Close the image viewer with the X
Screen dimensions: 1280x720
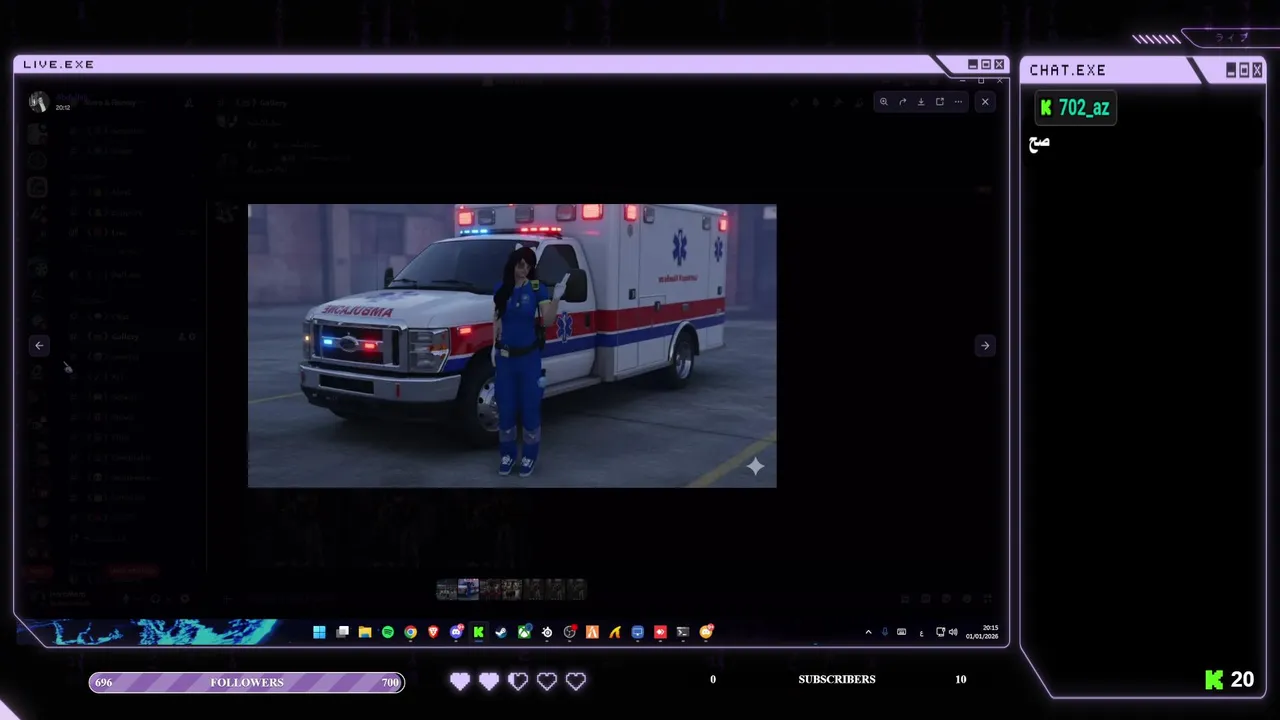pos(985,101)
